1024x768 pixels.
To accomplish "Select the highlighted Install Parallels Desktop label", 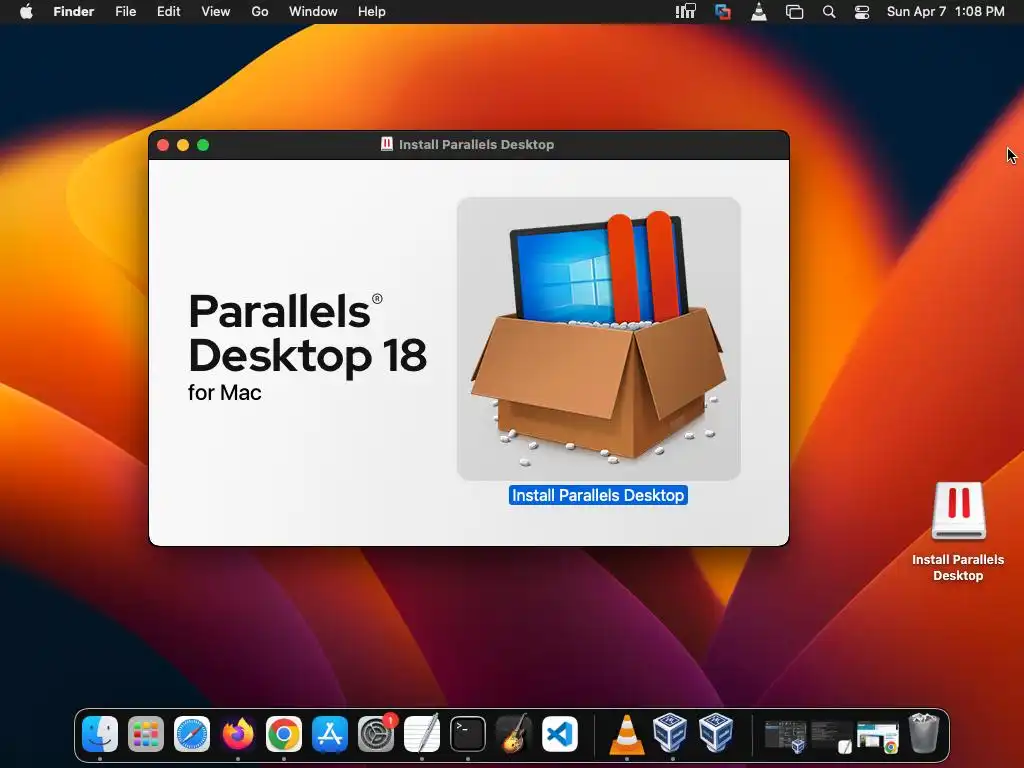I will pyautogui.click(x=598, y=495).
